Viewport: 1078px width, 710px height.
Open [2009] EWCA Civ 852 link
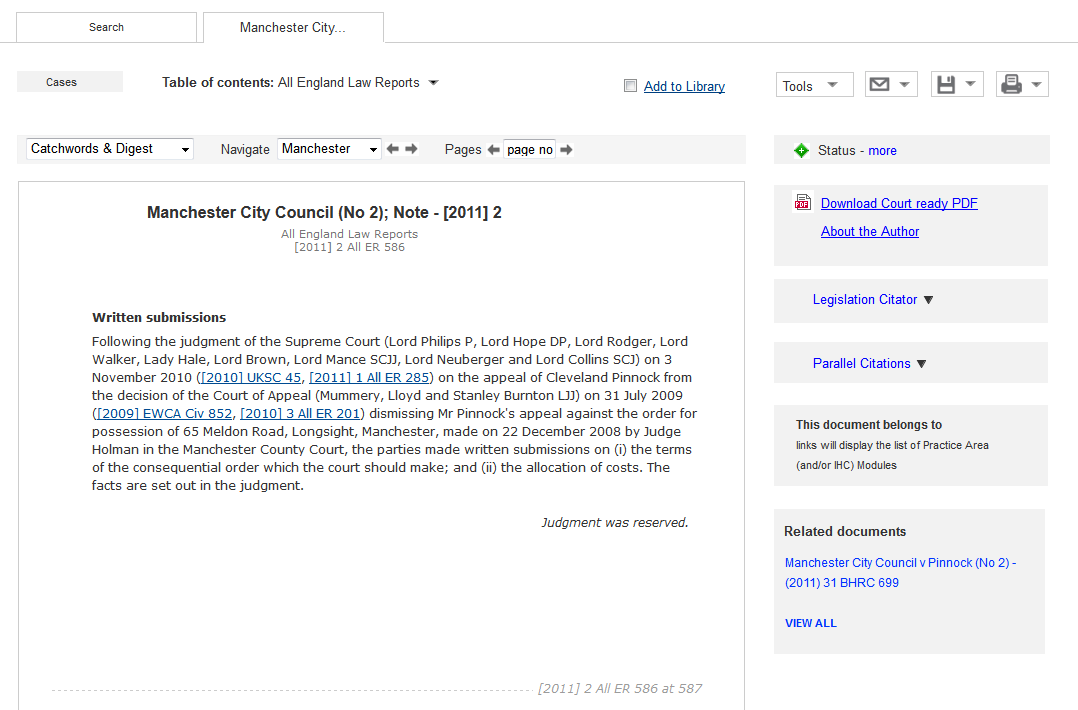(164, 414)
